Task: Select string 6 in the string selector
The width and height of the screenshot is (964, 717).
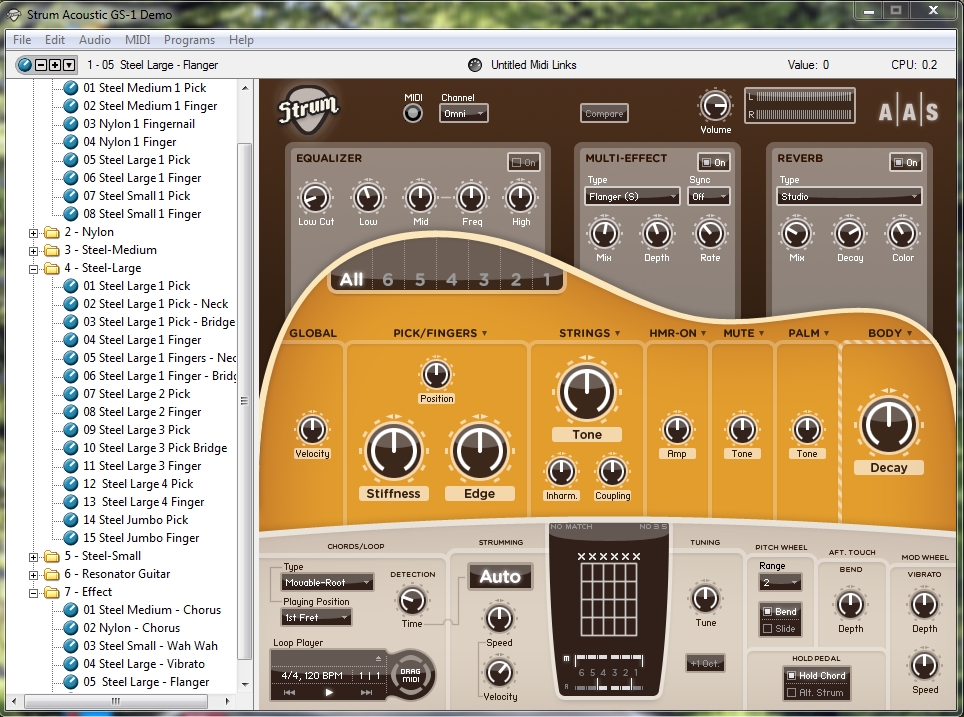Action: (388, 280)
